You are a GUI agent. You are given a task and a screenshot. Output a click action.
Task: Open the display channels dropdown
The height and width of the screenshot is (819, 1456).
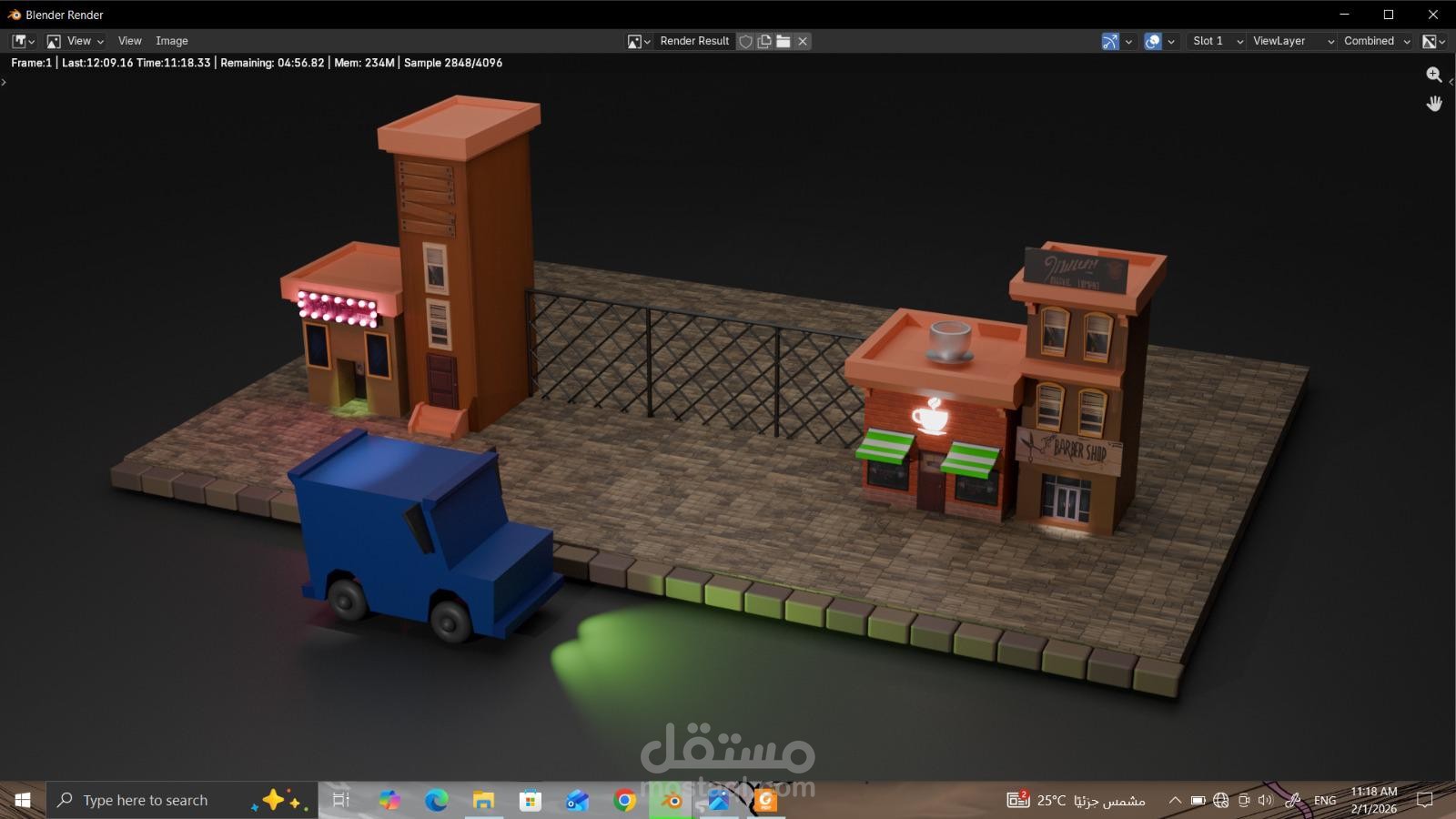(x=1434, y=41)
